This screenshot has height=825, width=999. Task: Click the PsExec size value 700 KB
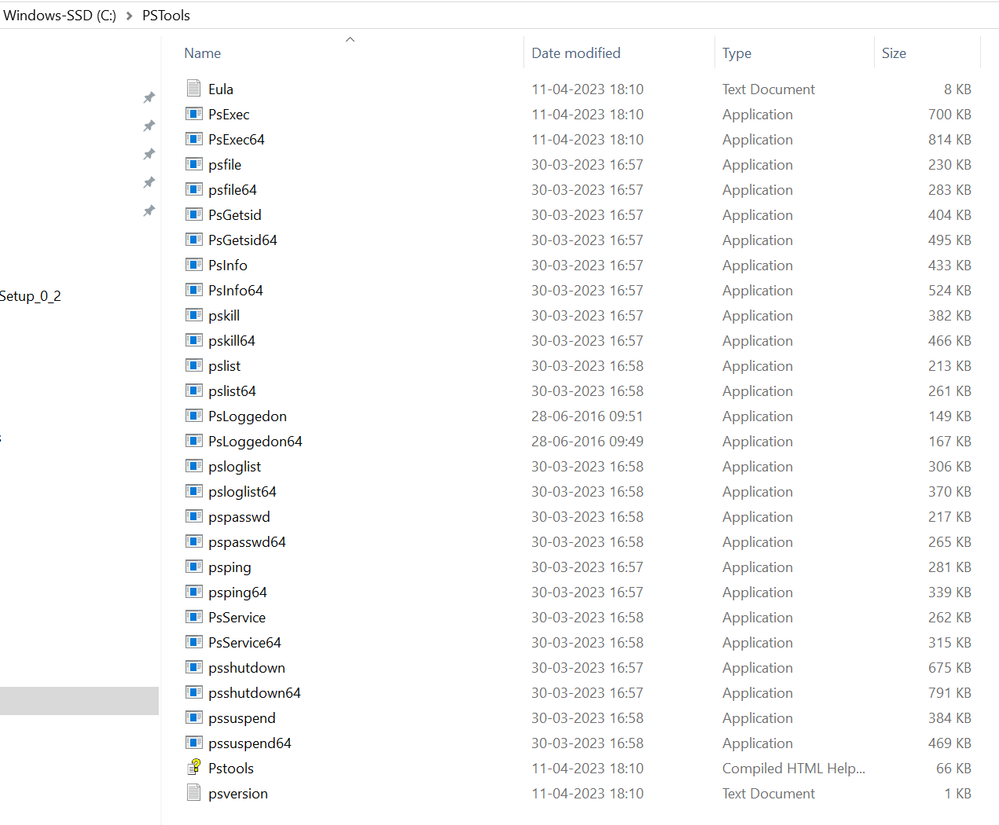949,114
